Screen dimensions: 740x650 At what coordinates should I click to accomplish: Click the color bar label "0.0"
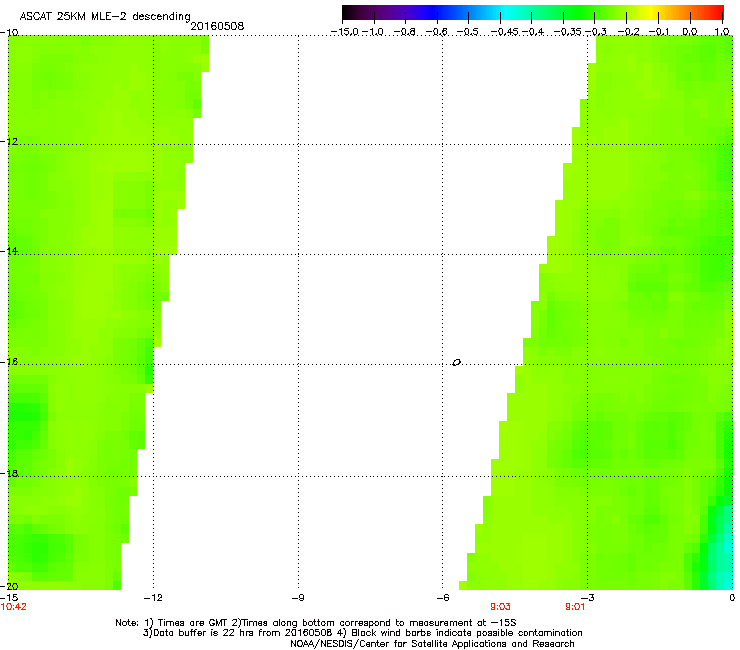690,32
